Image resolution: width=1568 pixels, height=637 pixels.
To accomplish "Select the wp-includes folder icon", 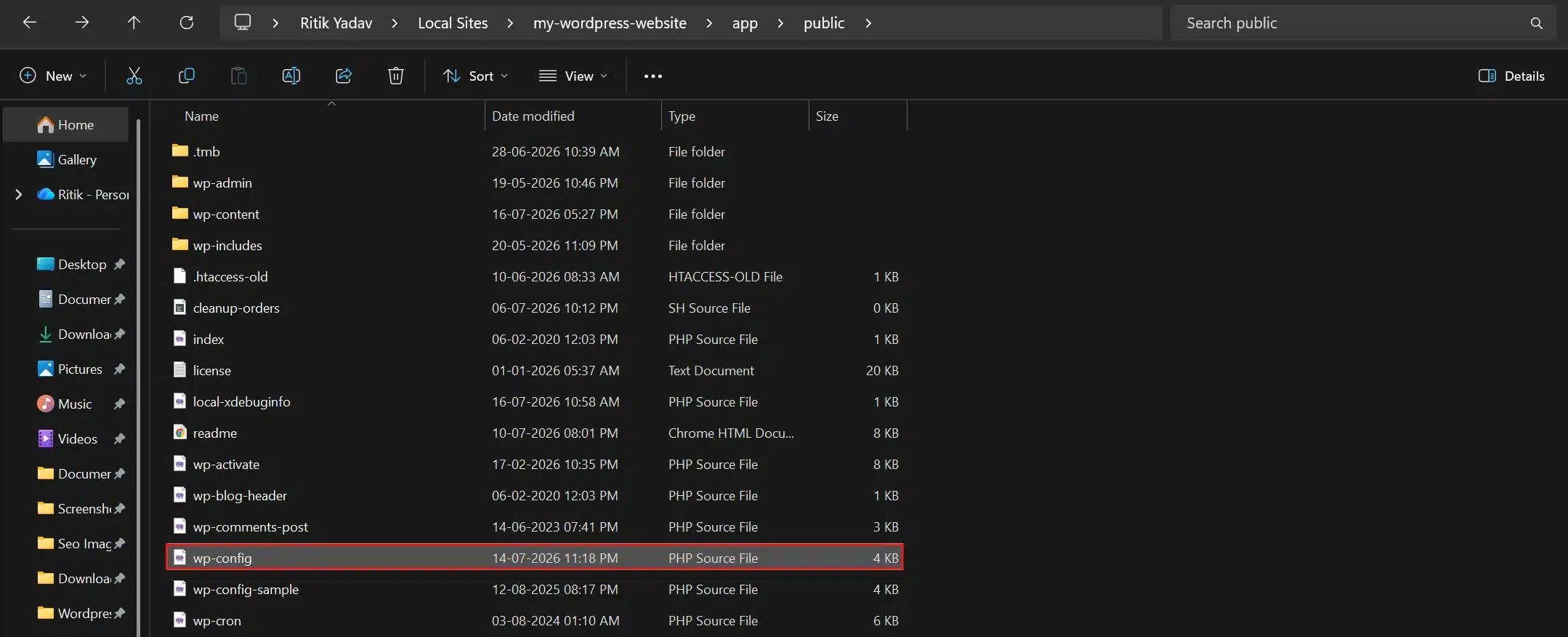I will [179, 244].
